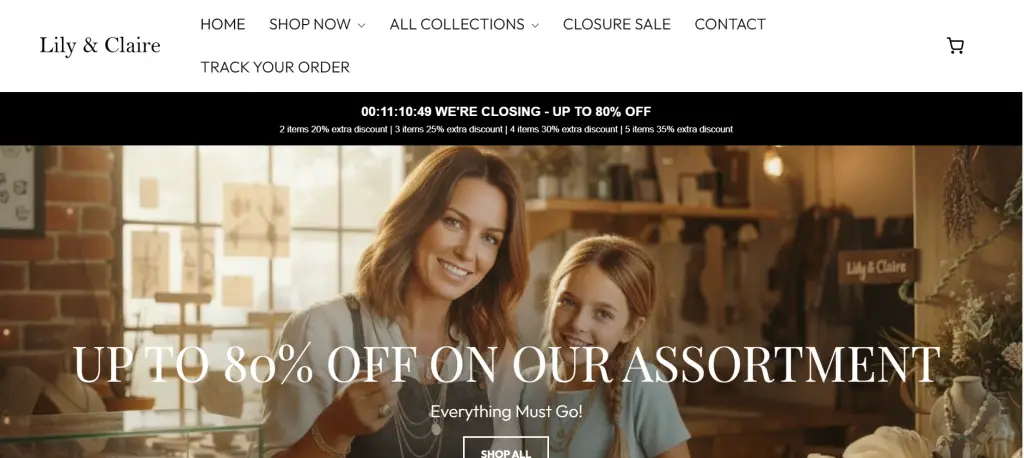Select TRACK YOUR ORDER link
Viewport: 1024px width, 458px height.
[x=275, y=67]
